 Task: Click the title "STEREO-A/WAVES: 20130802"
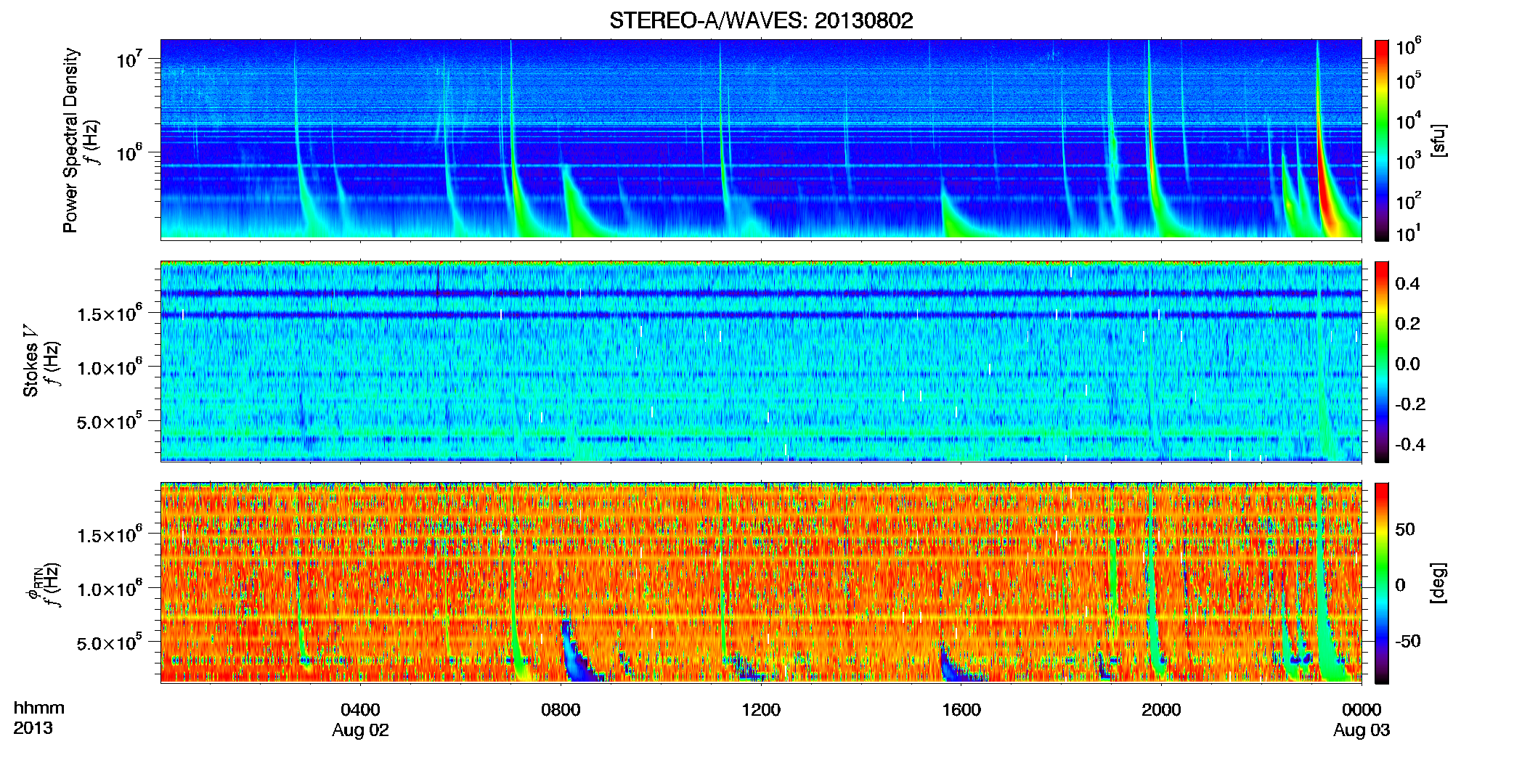(761, 20)
